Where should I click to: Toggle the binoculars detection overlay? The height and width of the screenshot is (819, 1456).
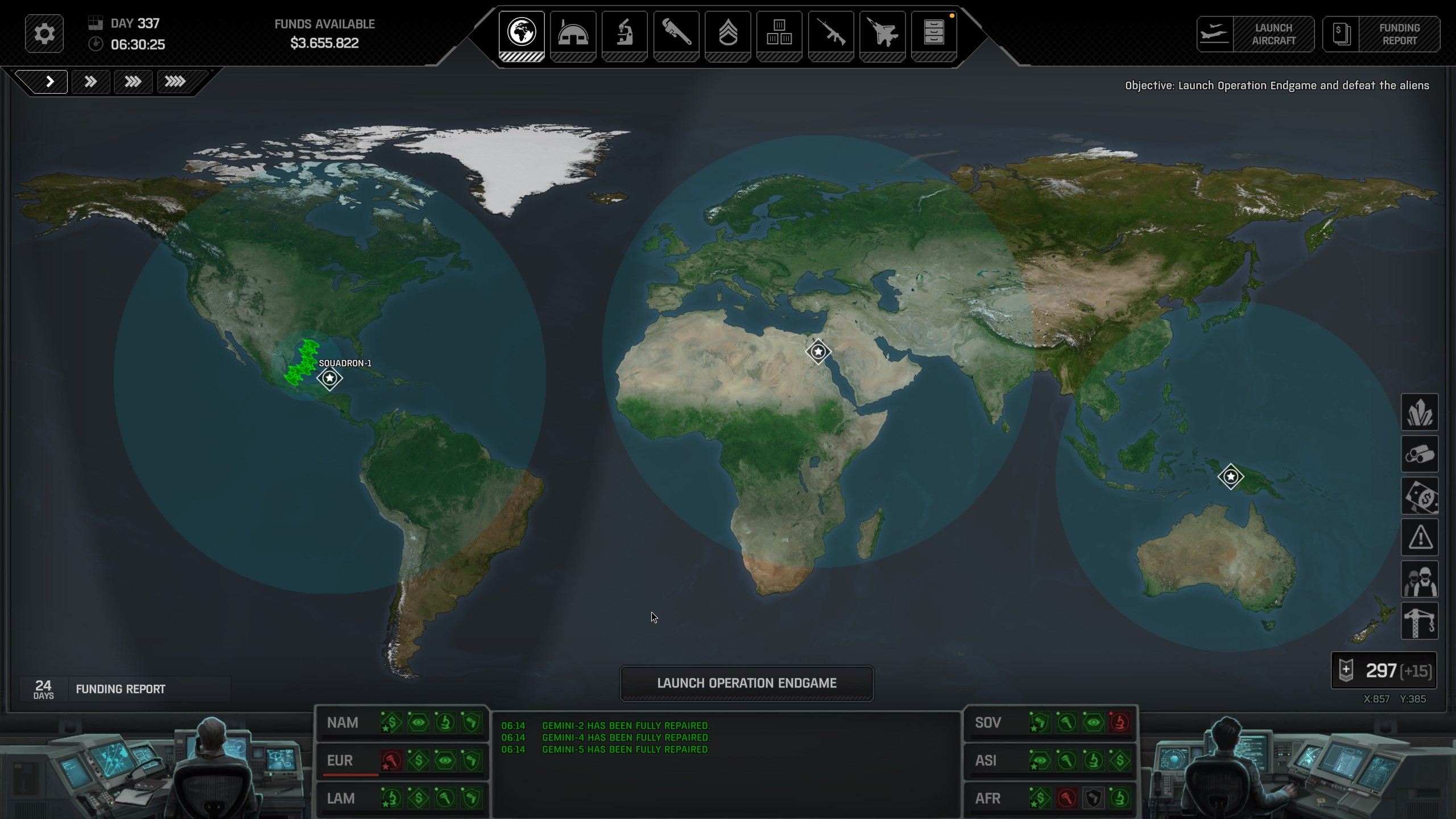click(x=1420, y=454)
